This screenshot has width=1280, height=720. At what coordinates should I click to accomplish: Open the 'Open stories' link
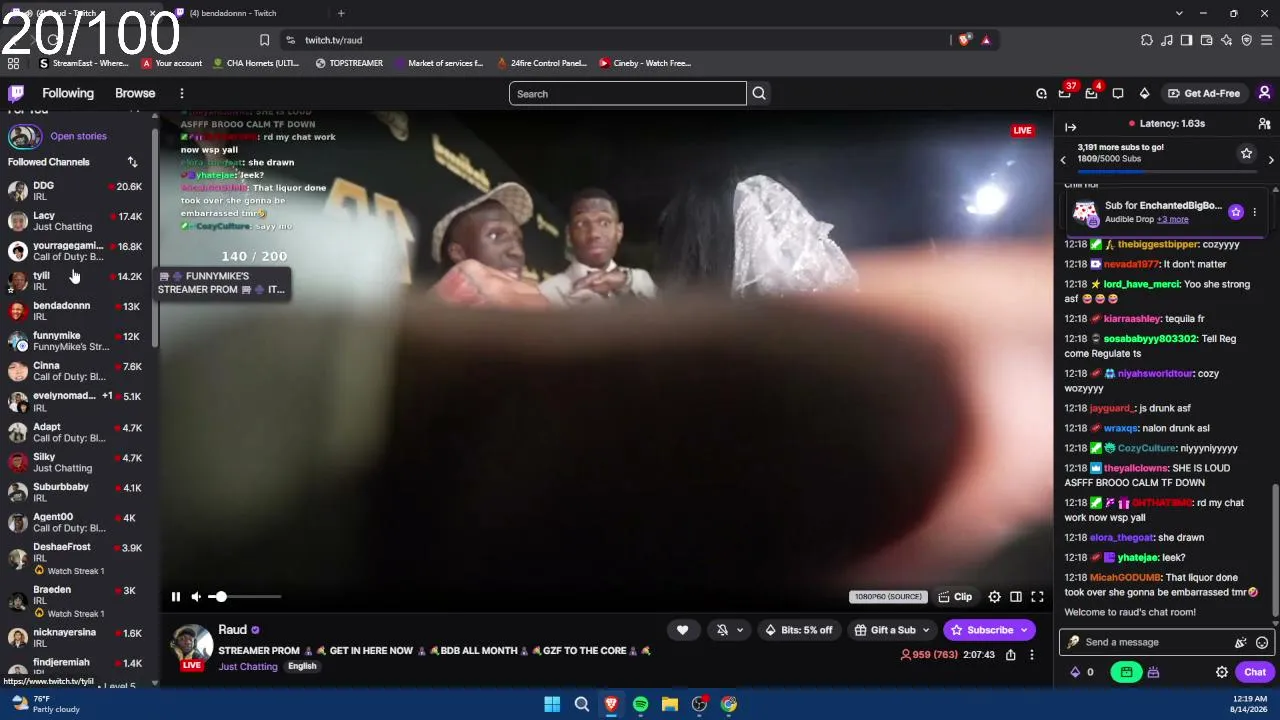coord(78,136)
